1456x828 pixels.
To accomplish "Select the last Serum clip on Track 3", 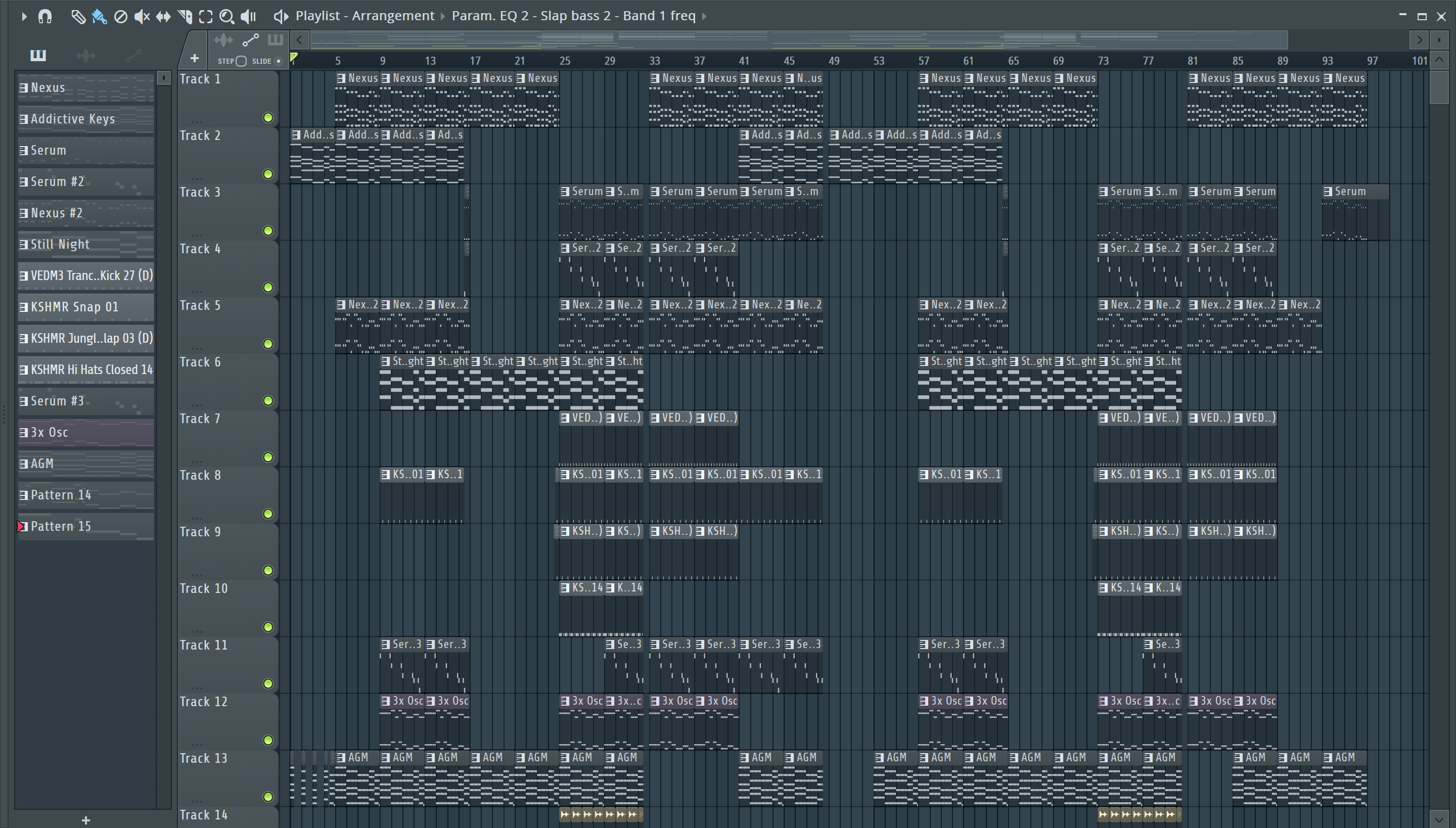I will [x=1355, y=212].
